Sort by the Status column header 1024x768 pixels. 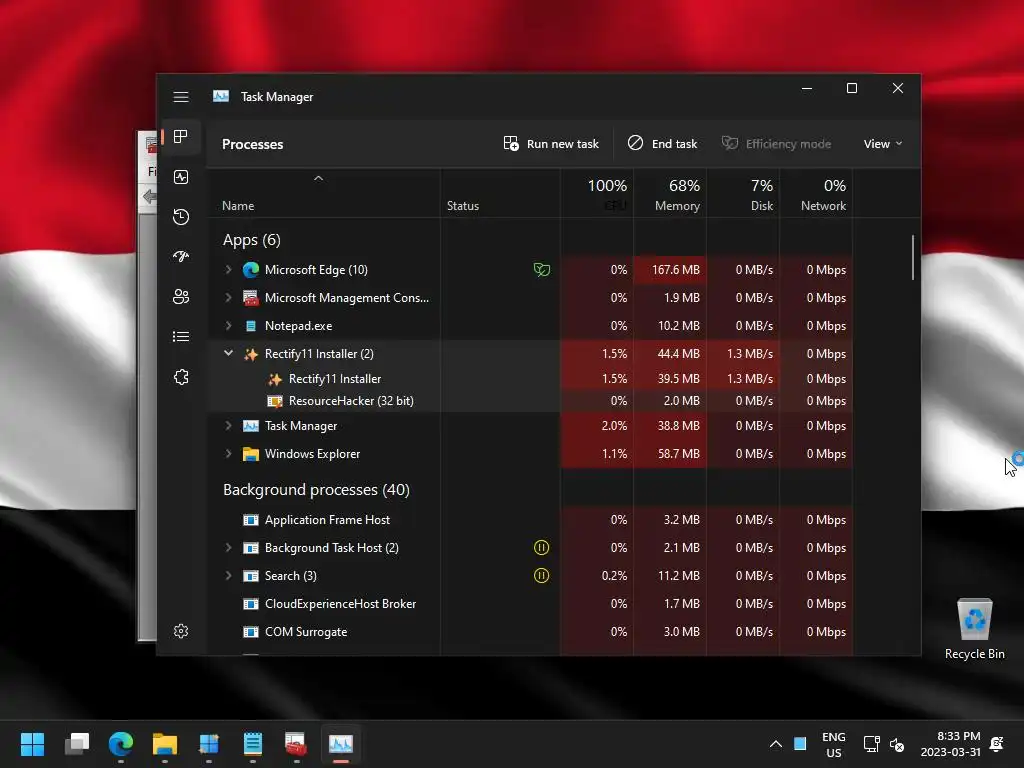pos(500,194)
